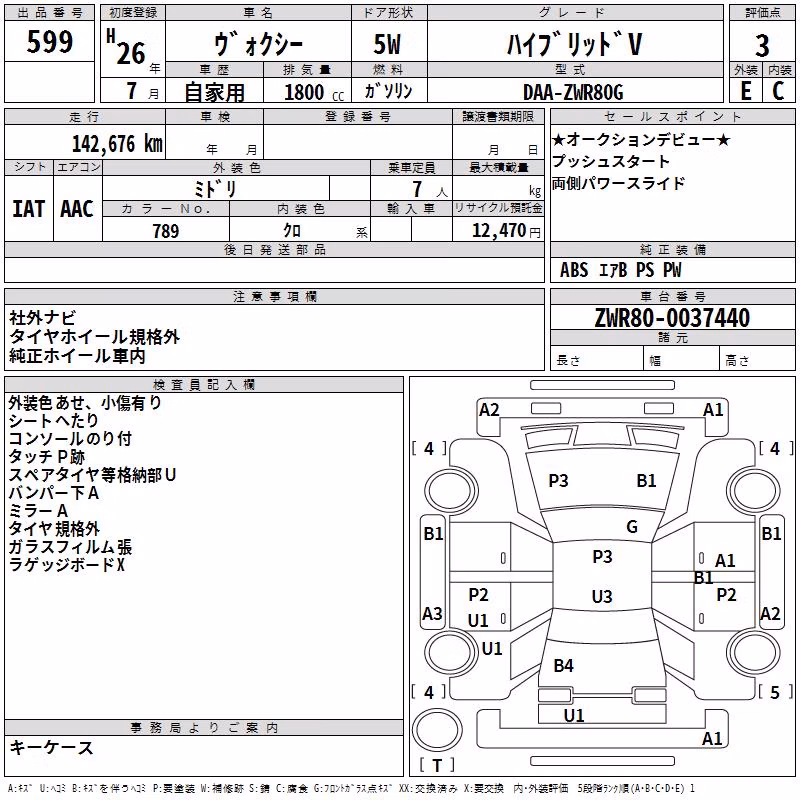Click equipment line ABS エアB PS PW
Screen dimensions: 800x800
click(620, 270)
